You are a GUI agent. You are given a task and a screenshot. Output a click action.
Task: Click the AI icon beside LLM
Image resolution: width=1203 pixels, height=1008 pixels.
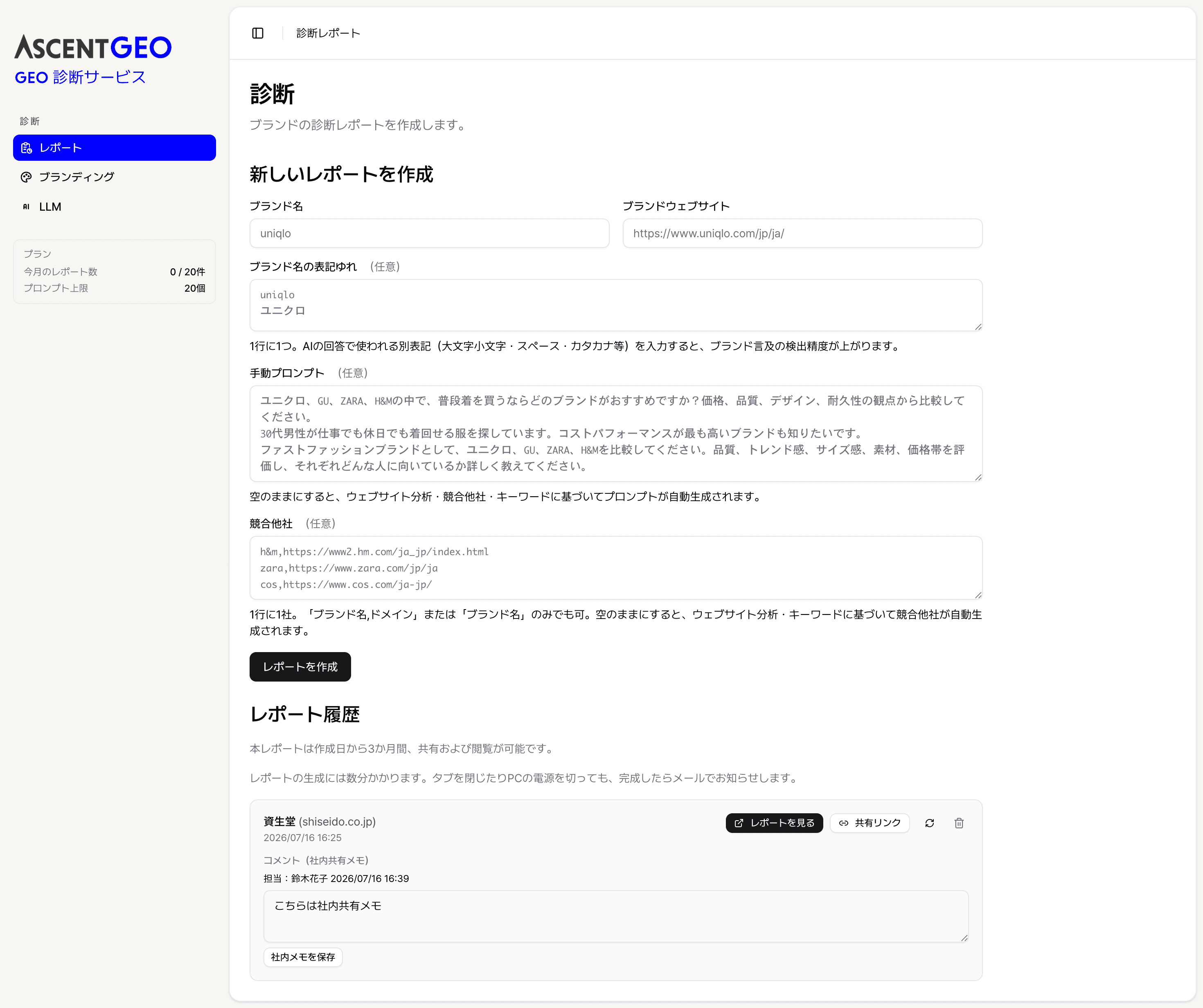(x=26, y=207)
